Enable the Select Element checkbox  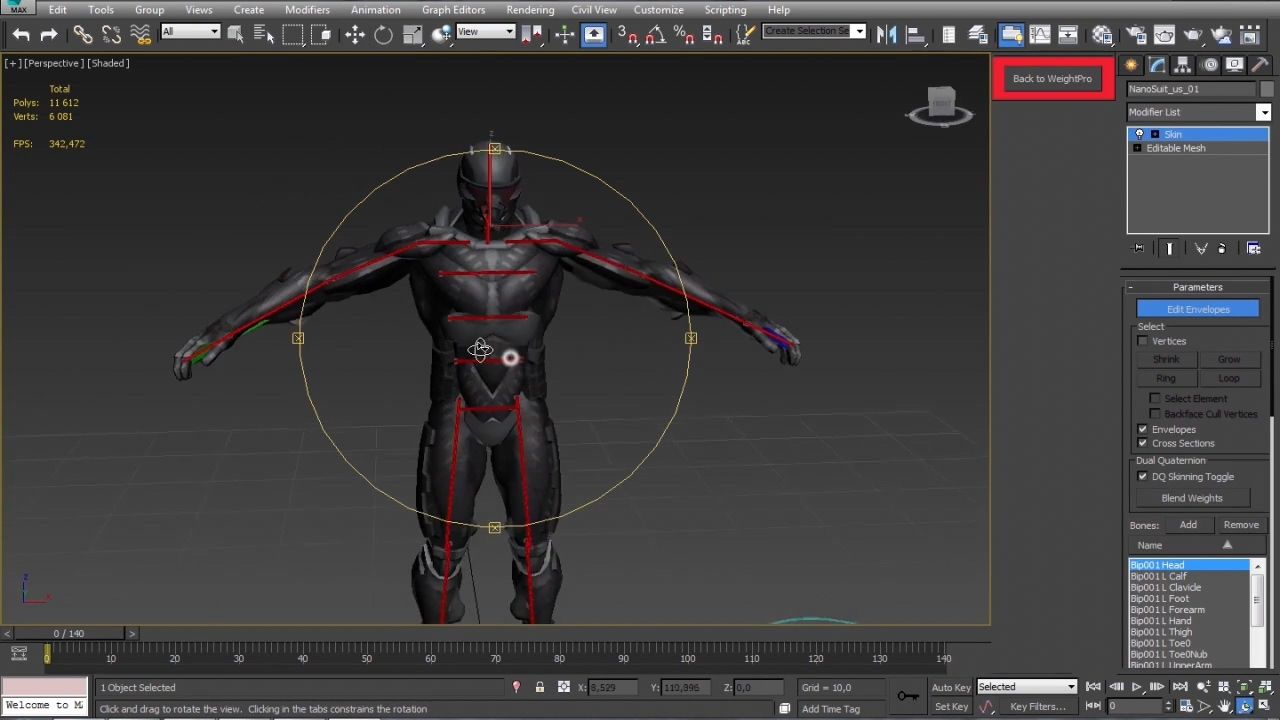tap(1155, 398)
